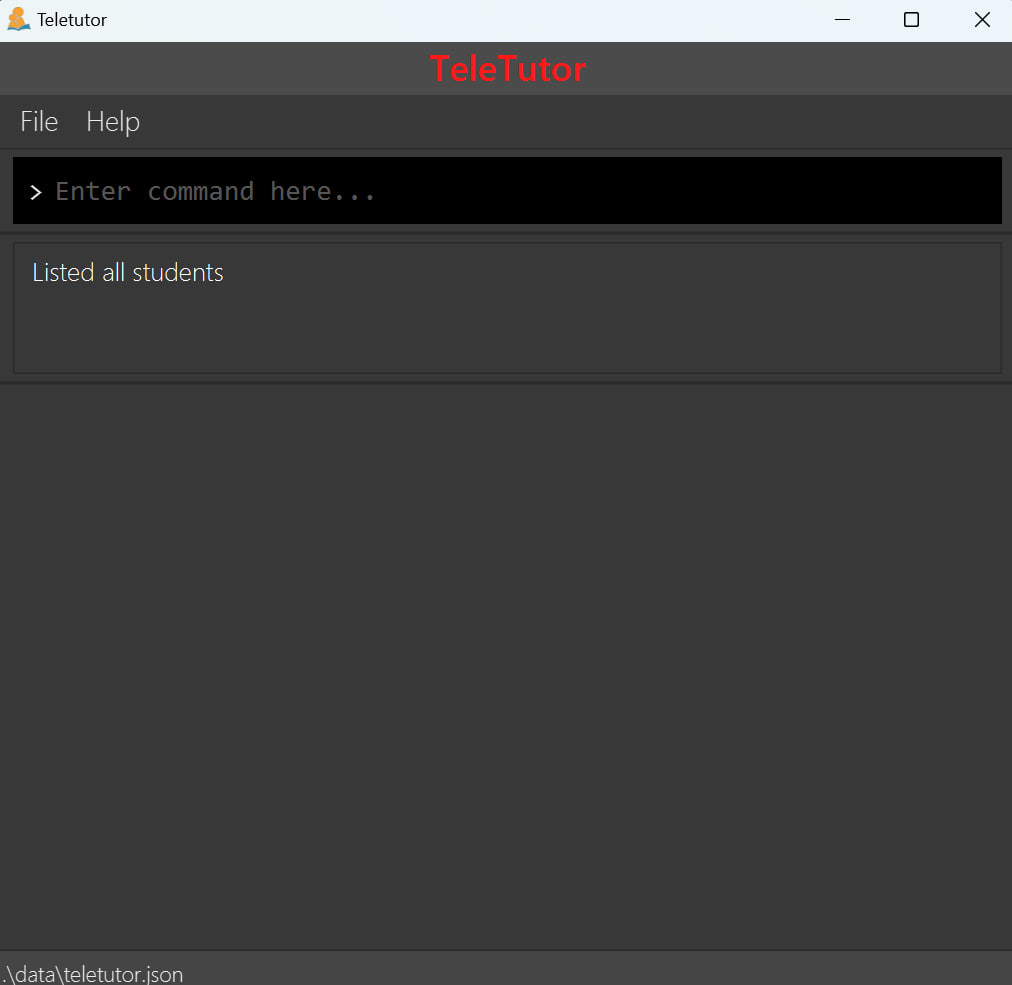Click the teletutor.json path in status bar
This screenshot has width=1012, height=985.
93,973
